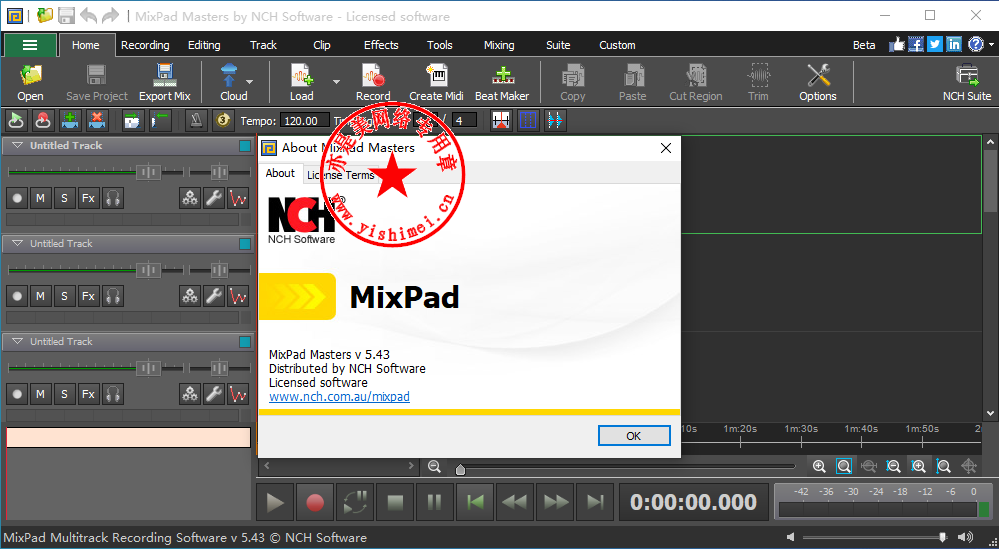Click the thumbs-up like icon
The width and height of the screenshot is (999, 549).
pos(897,45)
